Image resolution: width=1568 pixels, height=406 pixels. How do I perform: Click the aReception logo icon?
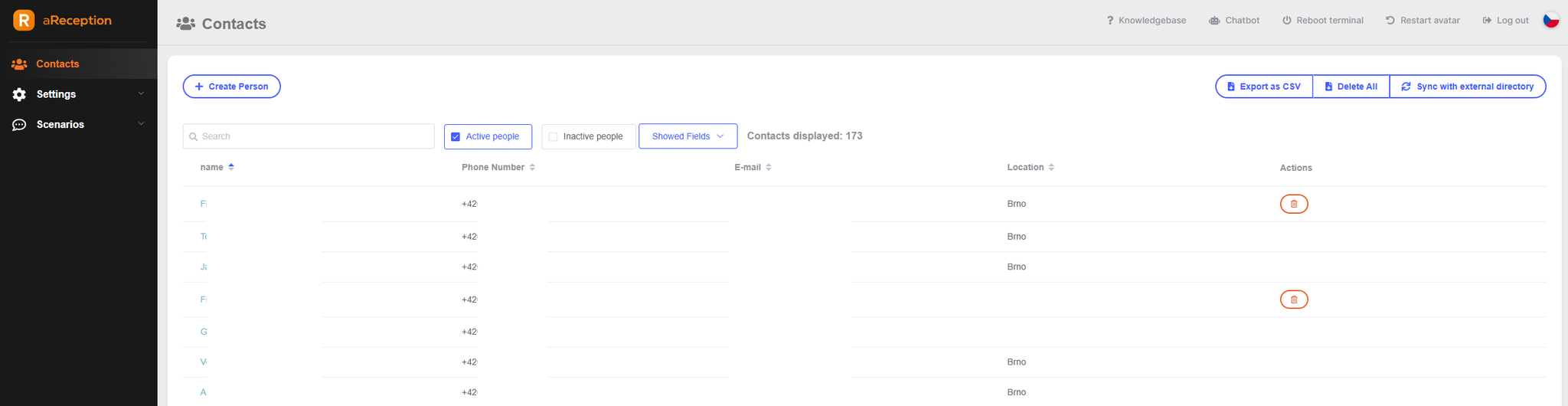[x=24, y=21]
